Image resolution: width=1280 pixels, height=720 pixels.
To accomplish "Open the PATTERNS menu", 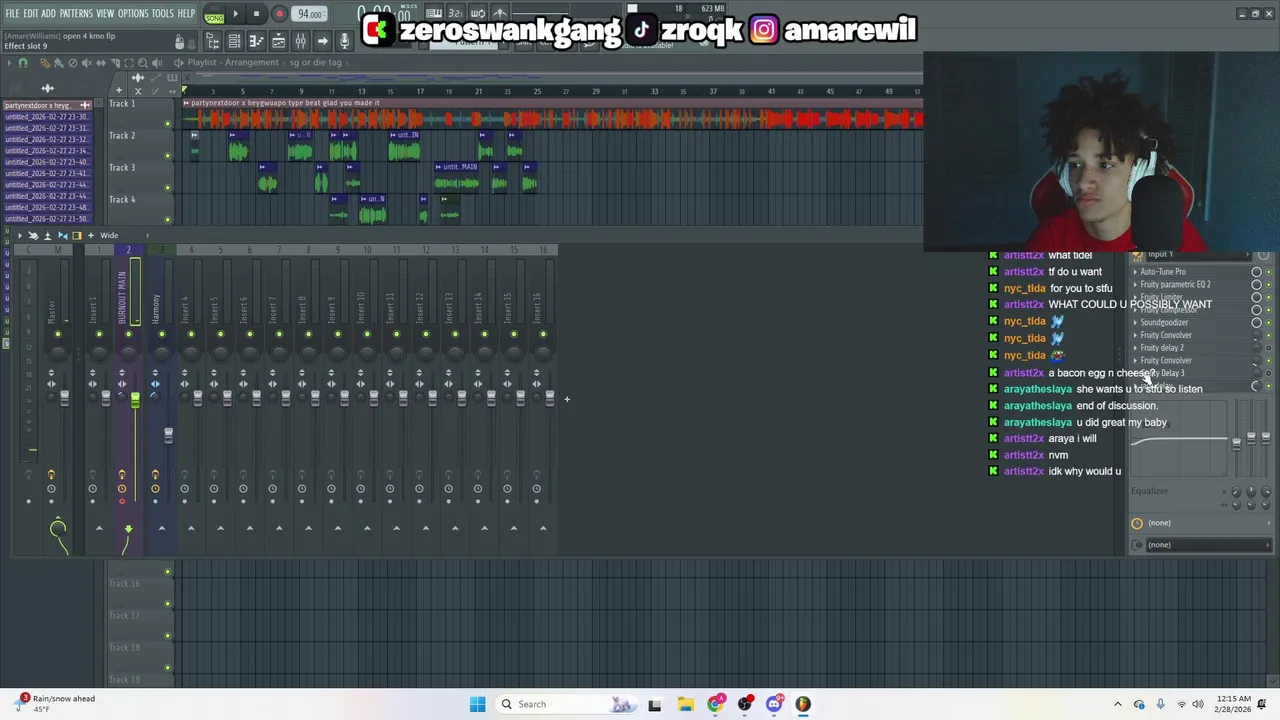I will tap(76, 14).
